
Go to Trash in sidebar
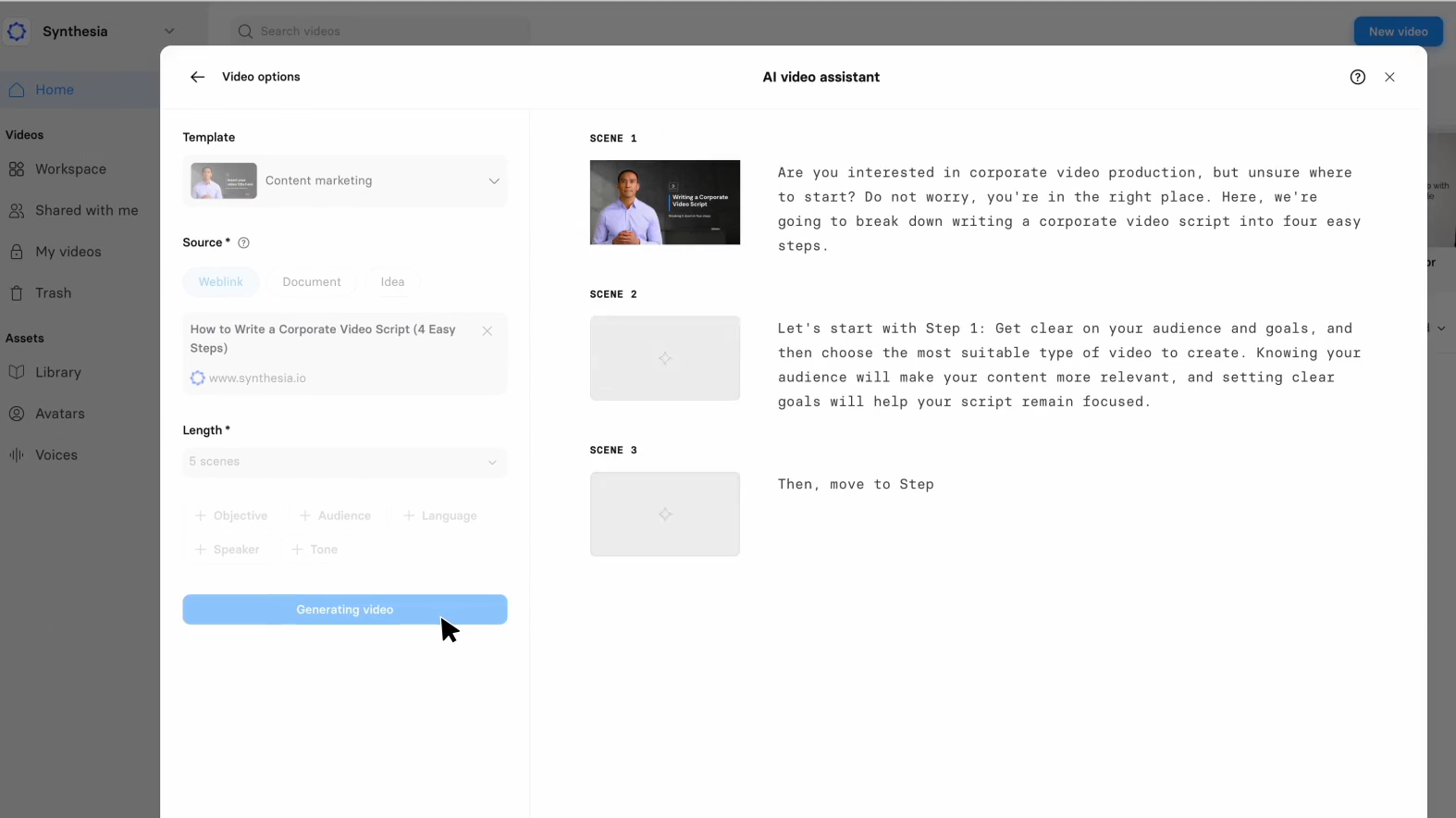(53, 293)
